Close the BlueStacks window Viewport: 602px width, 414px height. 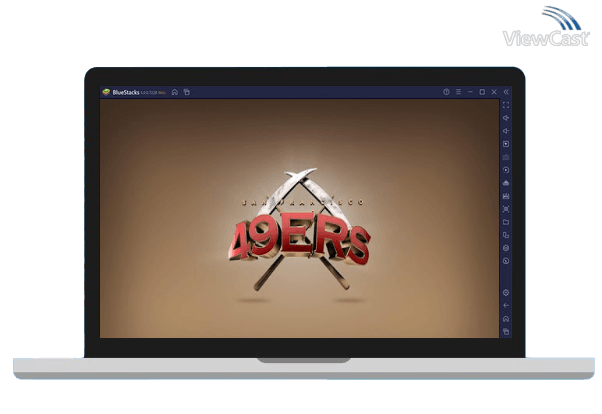494,92
